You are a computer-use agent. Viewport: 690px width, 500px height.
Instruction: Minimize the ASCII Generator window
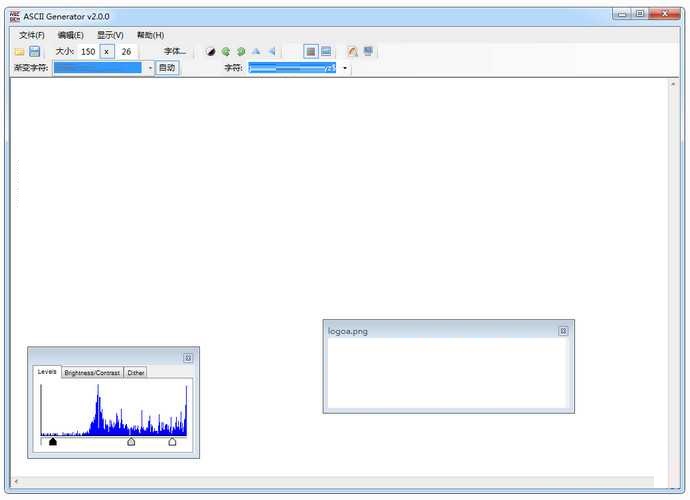[x=622, y=14]
